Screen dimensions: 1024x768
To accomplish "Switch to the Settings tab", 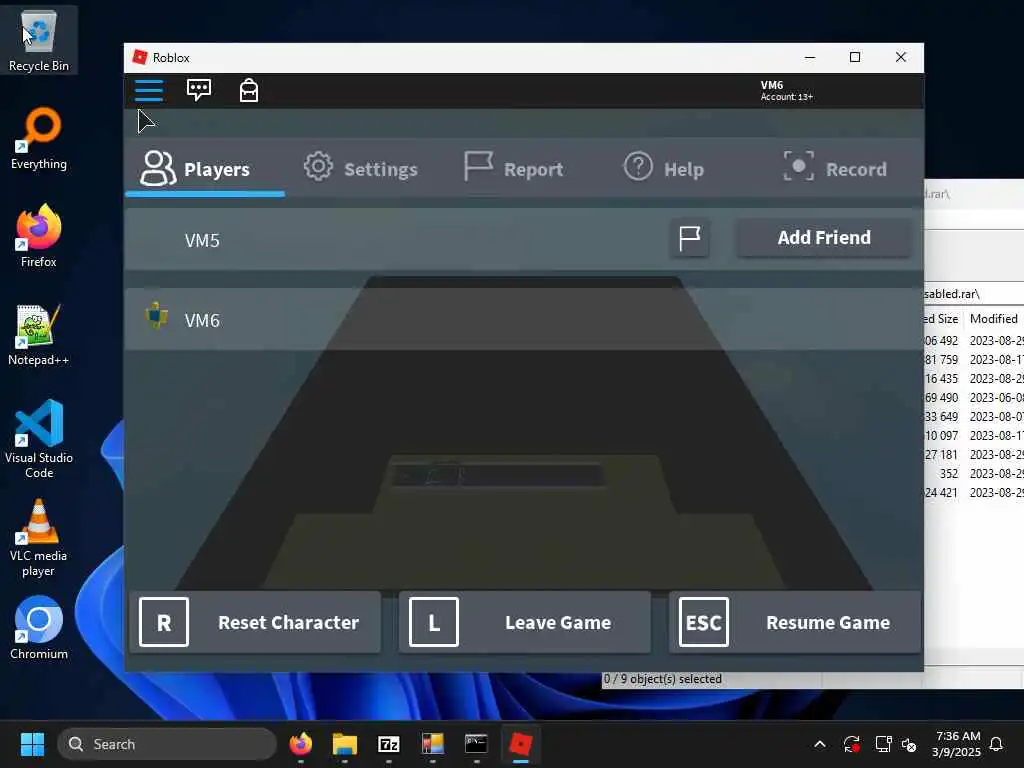I will pyautogui.click(x=360, y=168).
